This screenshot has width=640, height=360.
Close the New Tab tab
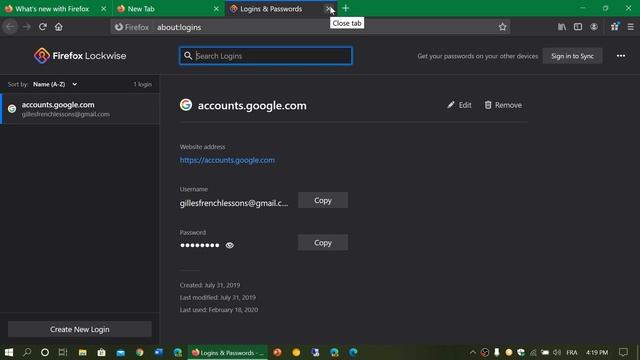[x=216, y=9]
